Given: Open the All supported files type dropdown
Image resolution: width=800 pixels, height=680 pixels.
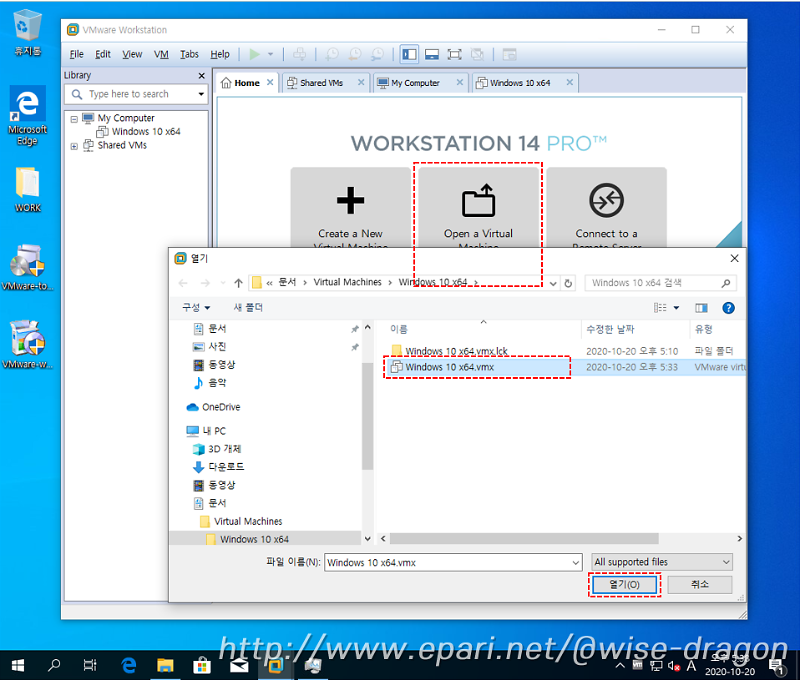Looking at the screenshot, I should [662, 562].
